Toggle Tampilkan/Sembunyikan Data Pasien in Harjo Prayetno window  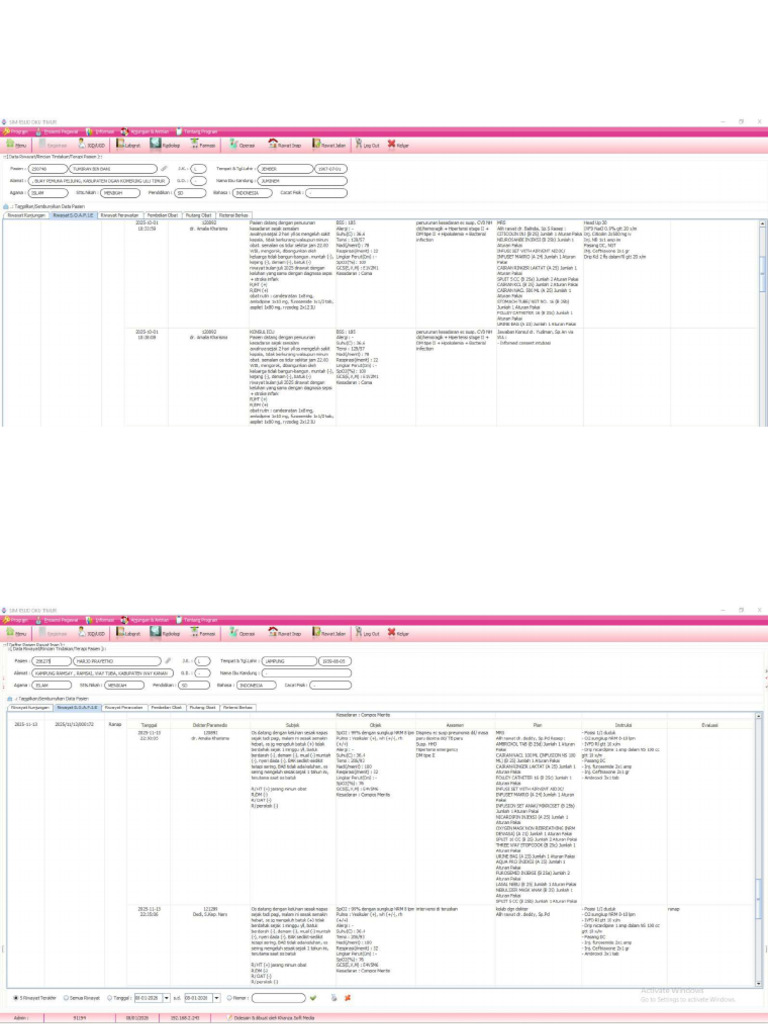(47, 698)
